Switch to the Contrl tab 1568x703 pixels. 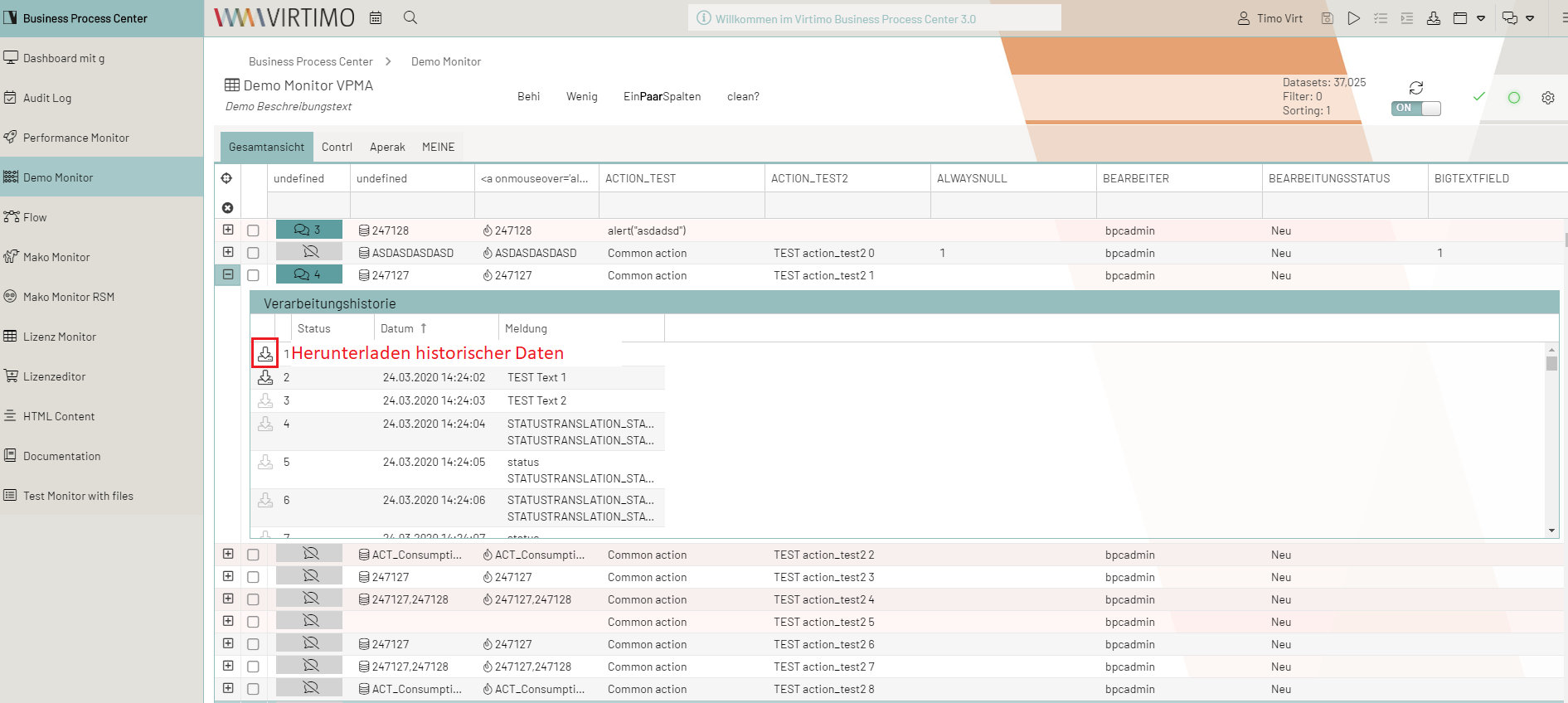(337, 147)
